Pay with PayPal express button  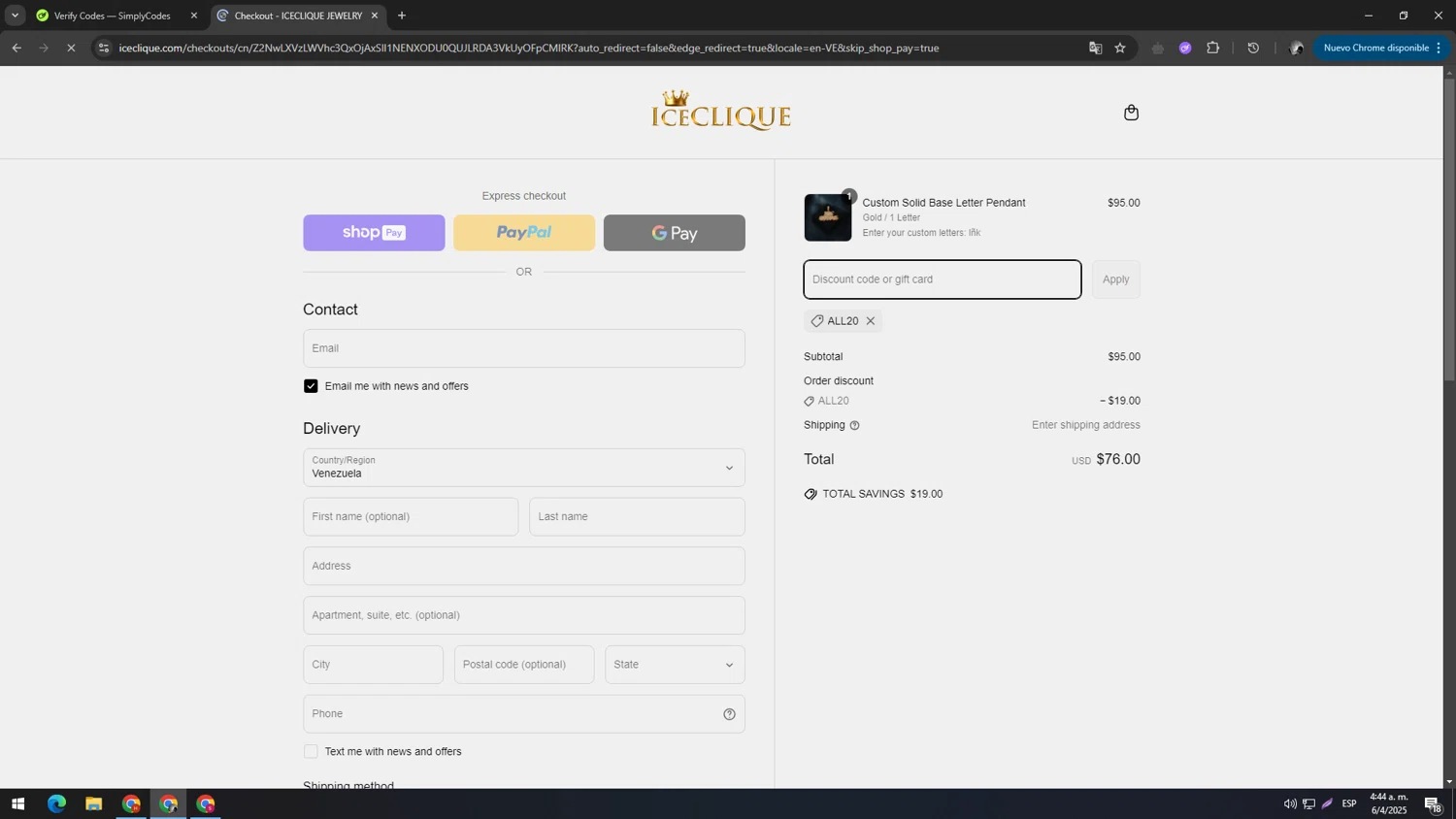(524, 233)
